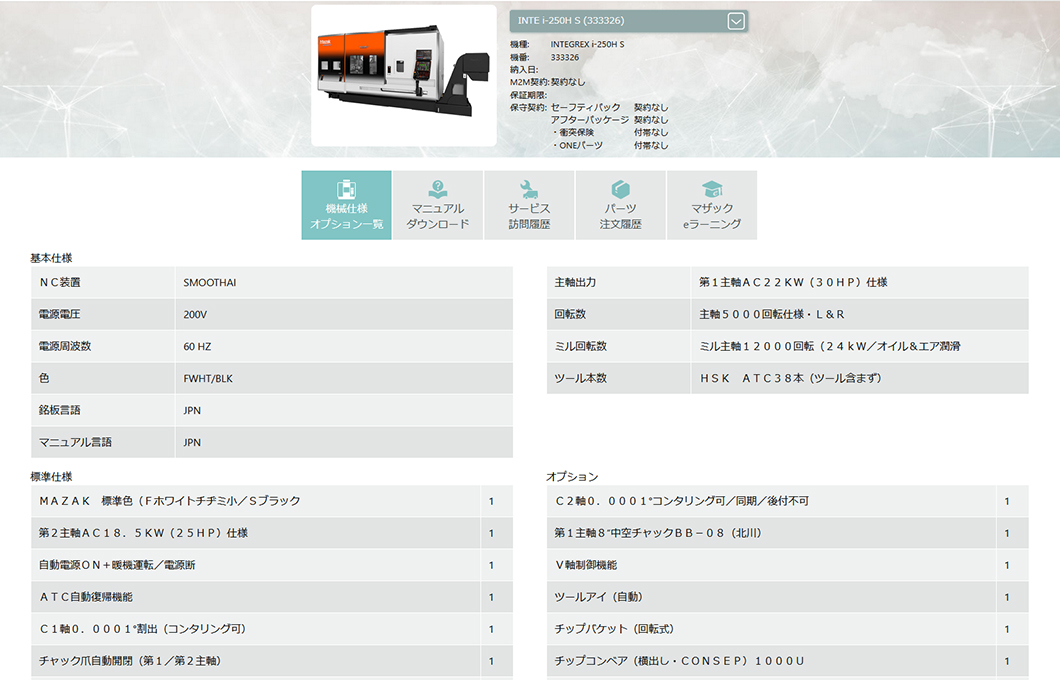Select Ｖ軸制御機能 option row
This screenshot has width=1060, height=680.
[x=788, y=565]
